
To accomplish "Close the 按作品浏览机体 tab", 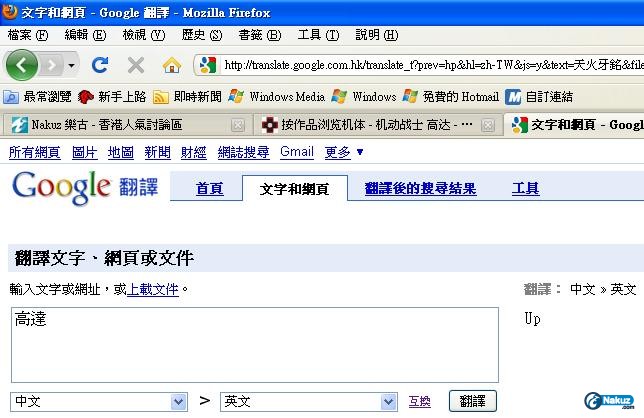I will coord(488,125).
